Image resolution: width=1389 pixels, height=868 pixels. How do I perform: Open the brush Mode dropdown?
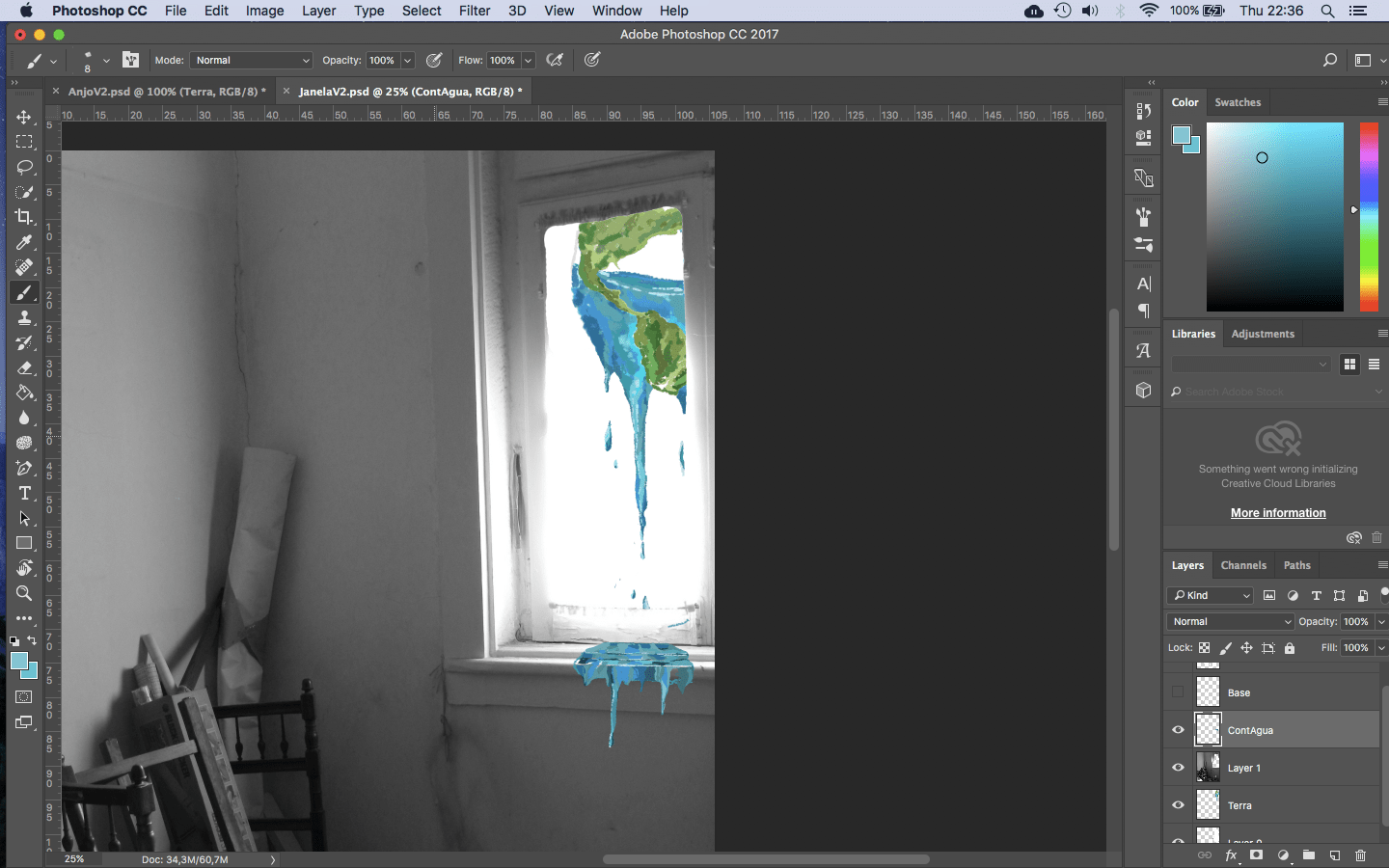(x=252, y=60)
